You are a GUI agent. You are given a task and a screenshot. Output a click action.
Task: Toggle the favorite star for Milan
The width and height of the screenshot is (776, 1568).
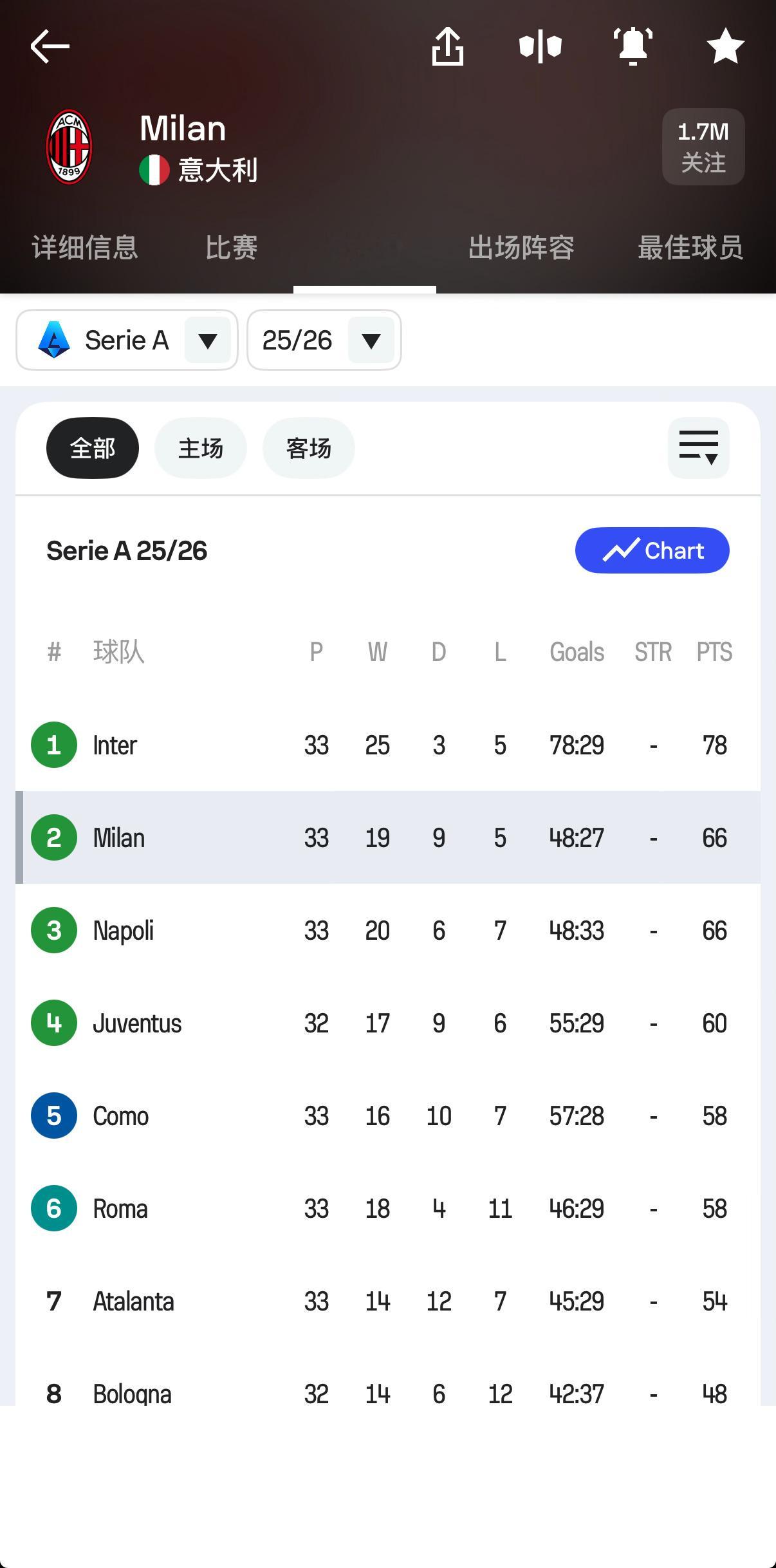725,46
